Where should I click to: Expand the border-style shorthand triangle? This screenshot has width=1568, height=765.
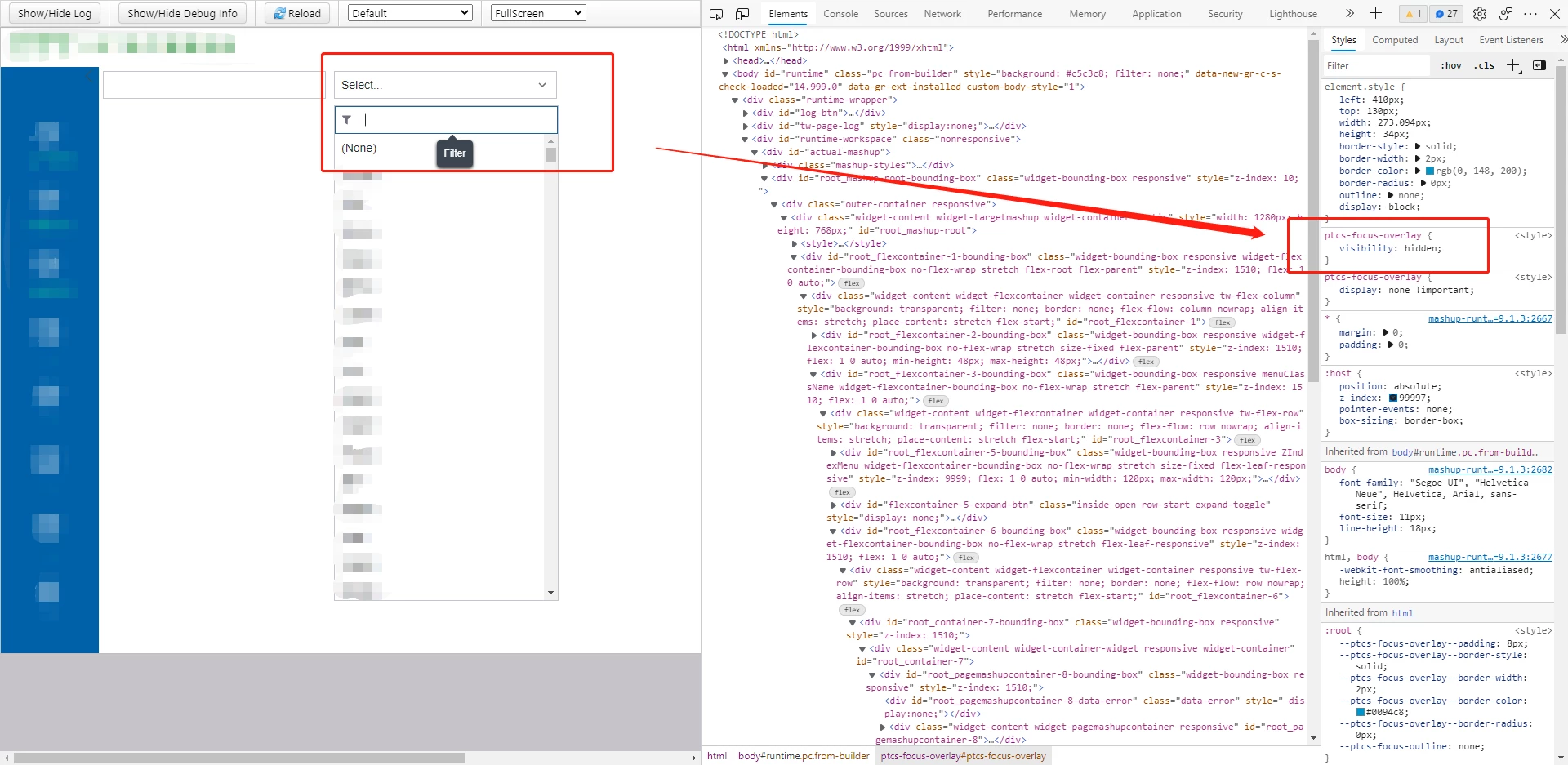pyautogui.click(x=1417, y=146)
